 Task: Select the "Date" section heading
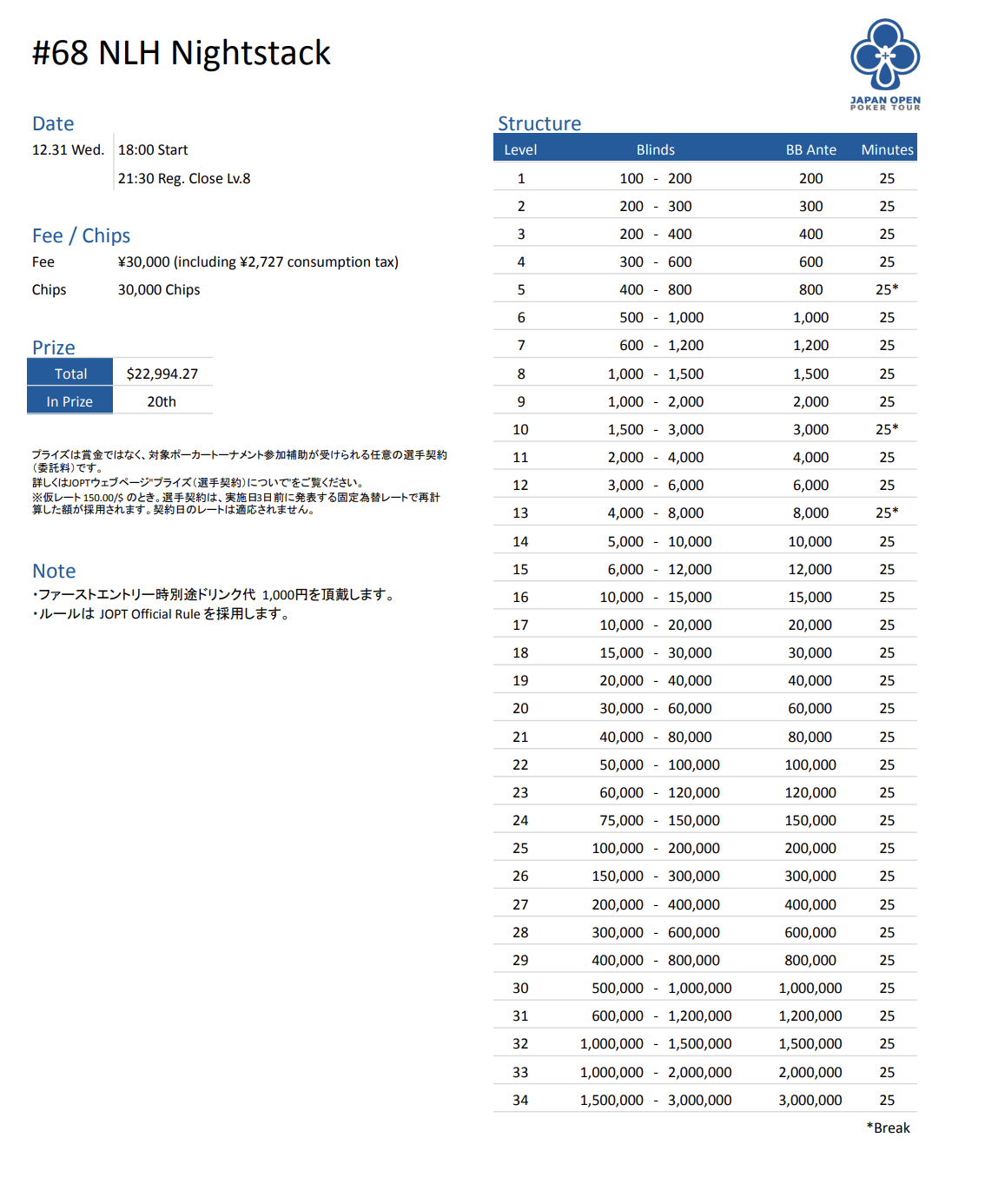tap(53, 123)
